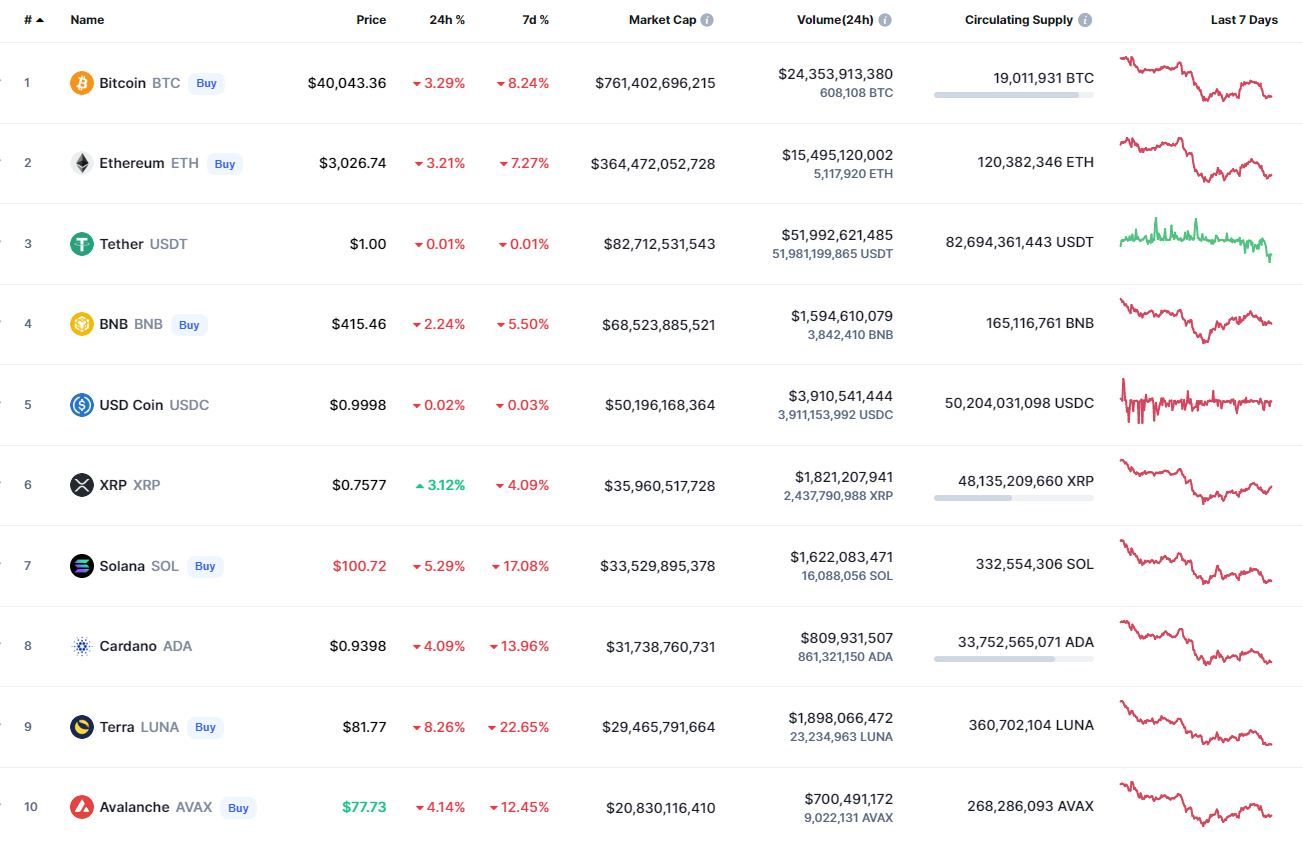Open the Tether 7-day price chart thumbnail
This screenshot has height=843, width=1303.
[1195, 240]
